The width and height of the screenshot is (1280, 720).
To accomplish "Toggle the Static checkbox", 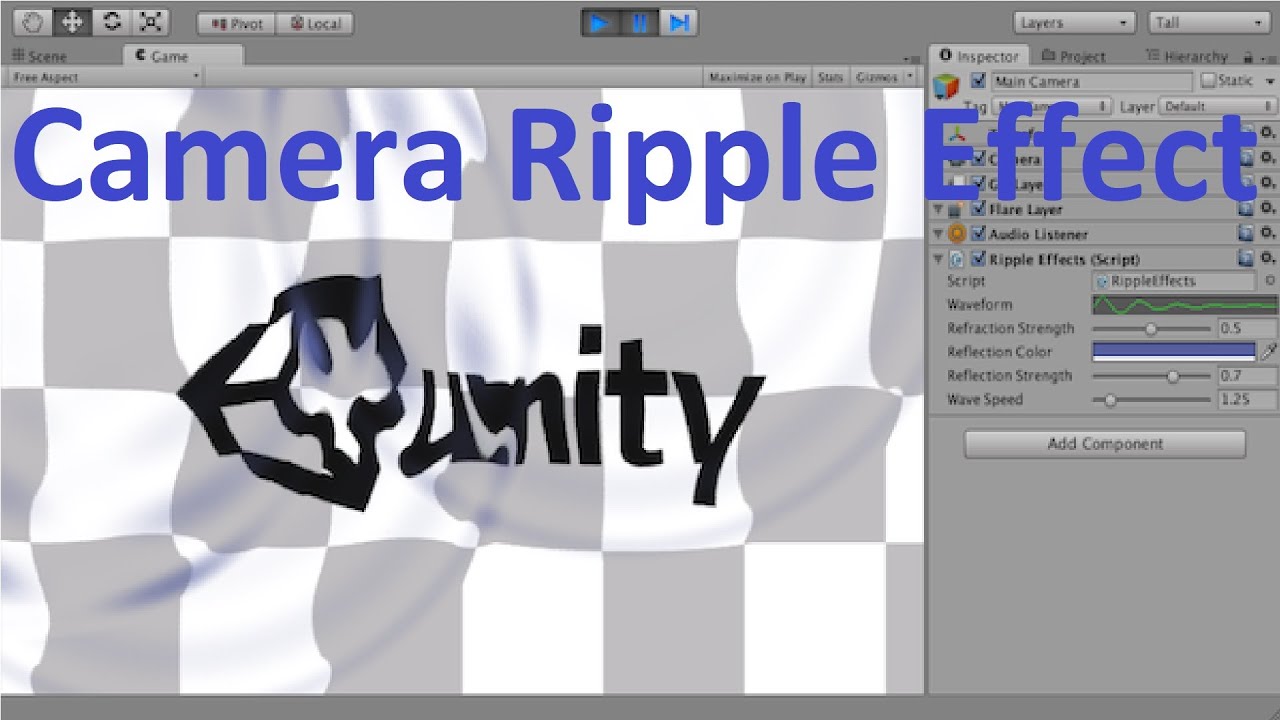I will point(1208,81).
